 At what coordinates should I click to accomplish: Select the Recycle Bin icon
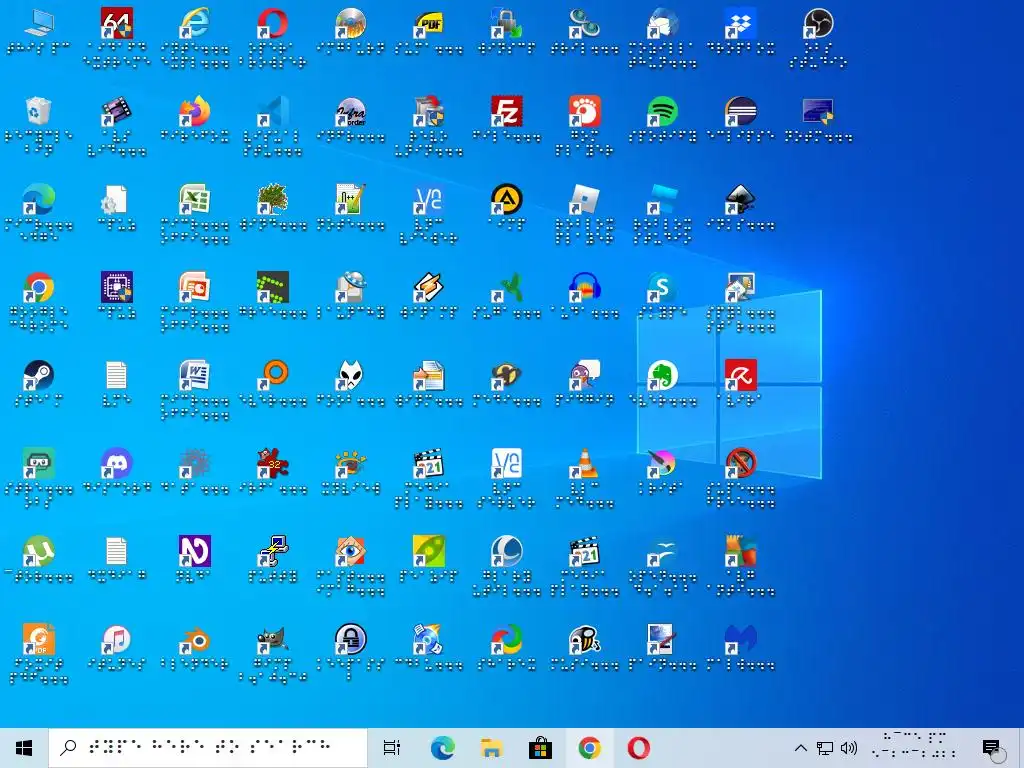pyautogui.click(x=39, y=112)
